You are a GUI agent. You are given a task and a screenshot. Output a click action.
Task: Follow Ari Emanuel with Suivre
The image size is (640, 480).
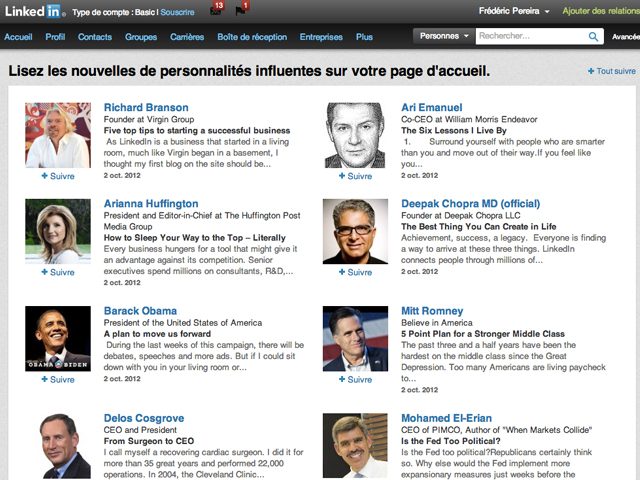click(356, 176)
